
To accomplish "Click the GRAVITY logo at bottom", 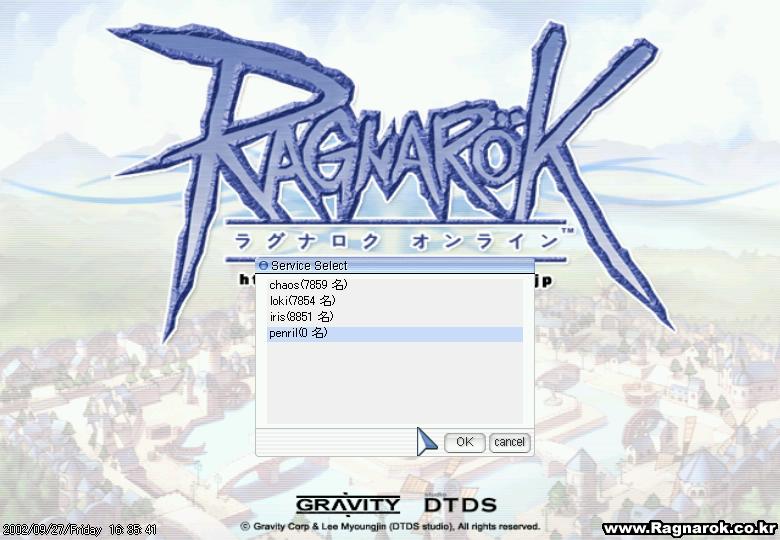I will pos(348,505).
